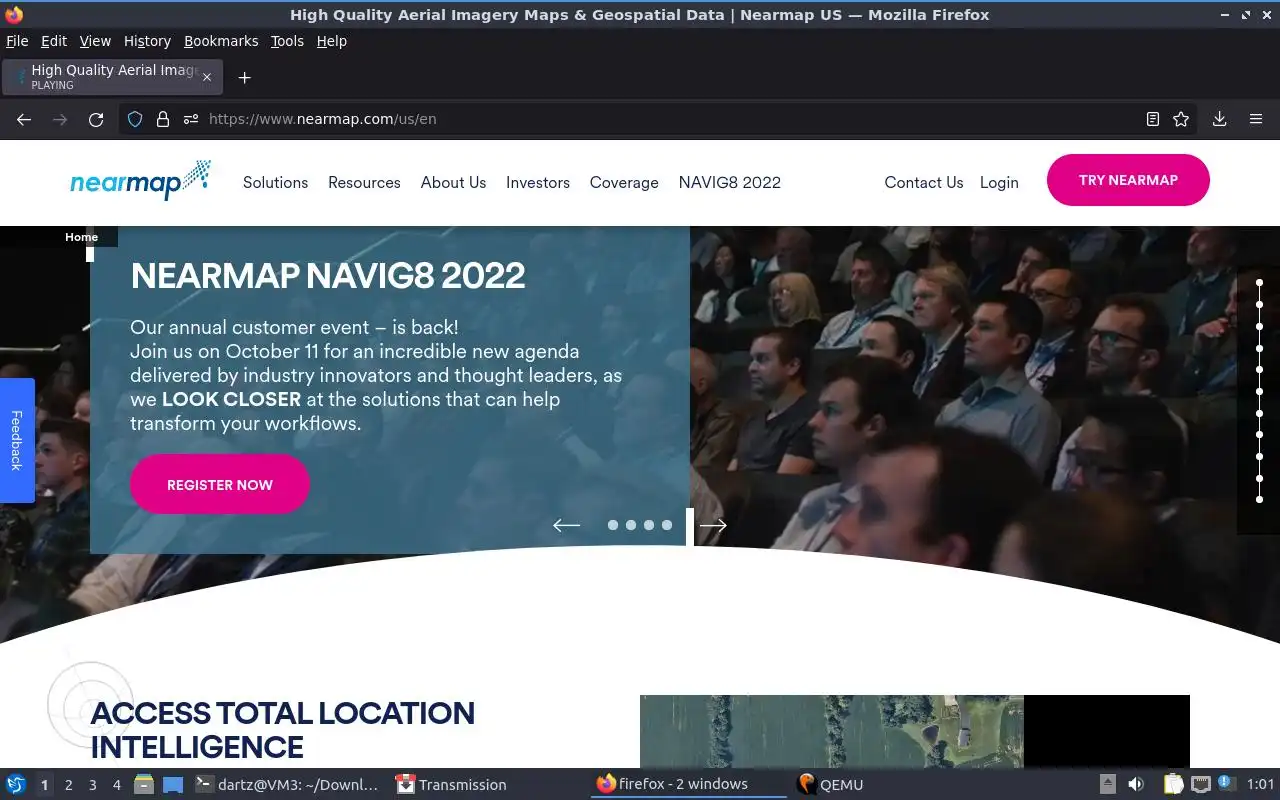Switch to terminal dartz@VM3 window
This screenshot has height=800, width=1280.
click(x=286, y=785)
